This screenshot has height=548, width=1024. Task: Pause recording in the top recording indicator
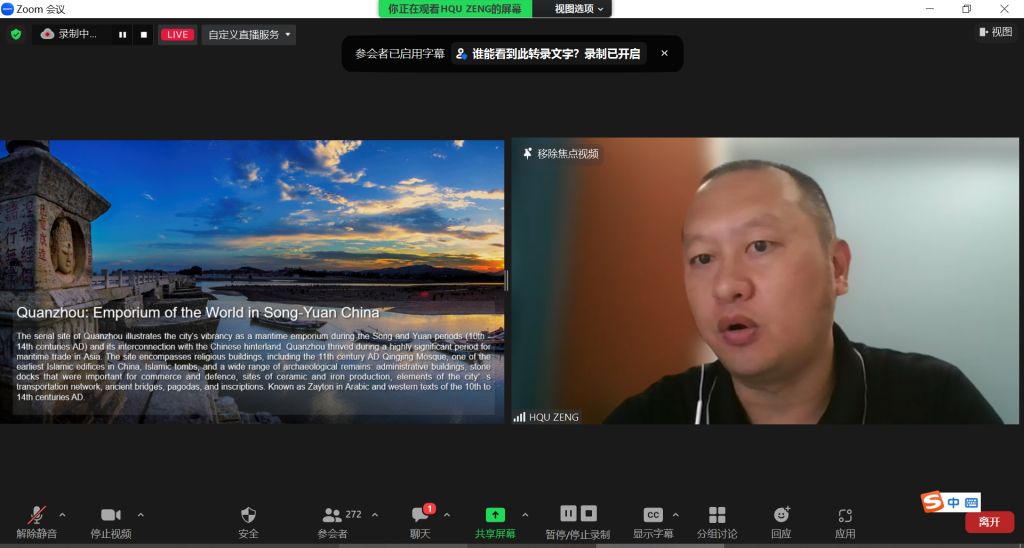(123, 34)
